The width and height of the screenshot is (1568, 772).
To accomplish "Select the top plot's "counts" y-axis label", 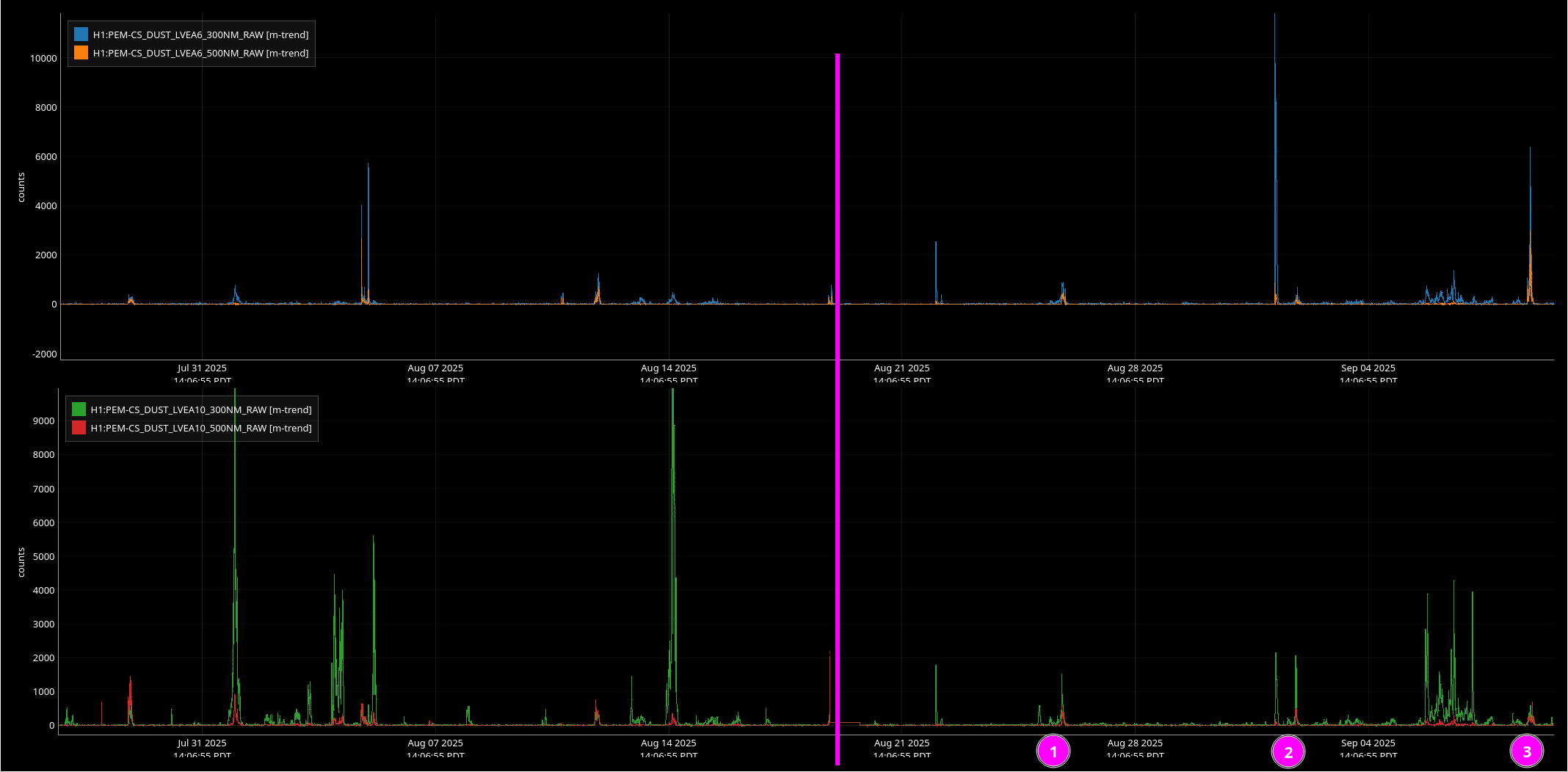I will [21, 188].
